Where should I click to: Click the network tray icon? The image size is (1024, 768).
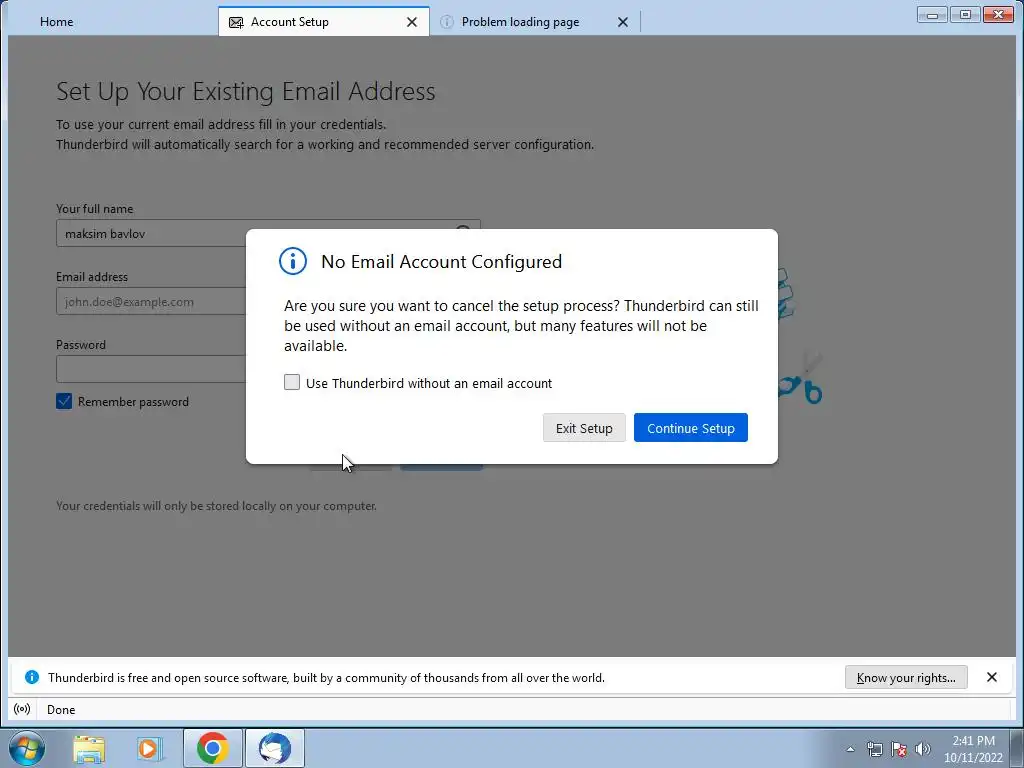pyautogui.click(x=874, y=749)
